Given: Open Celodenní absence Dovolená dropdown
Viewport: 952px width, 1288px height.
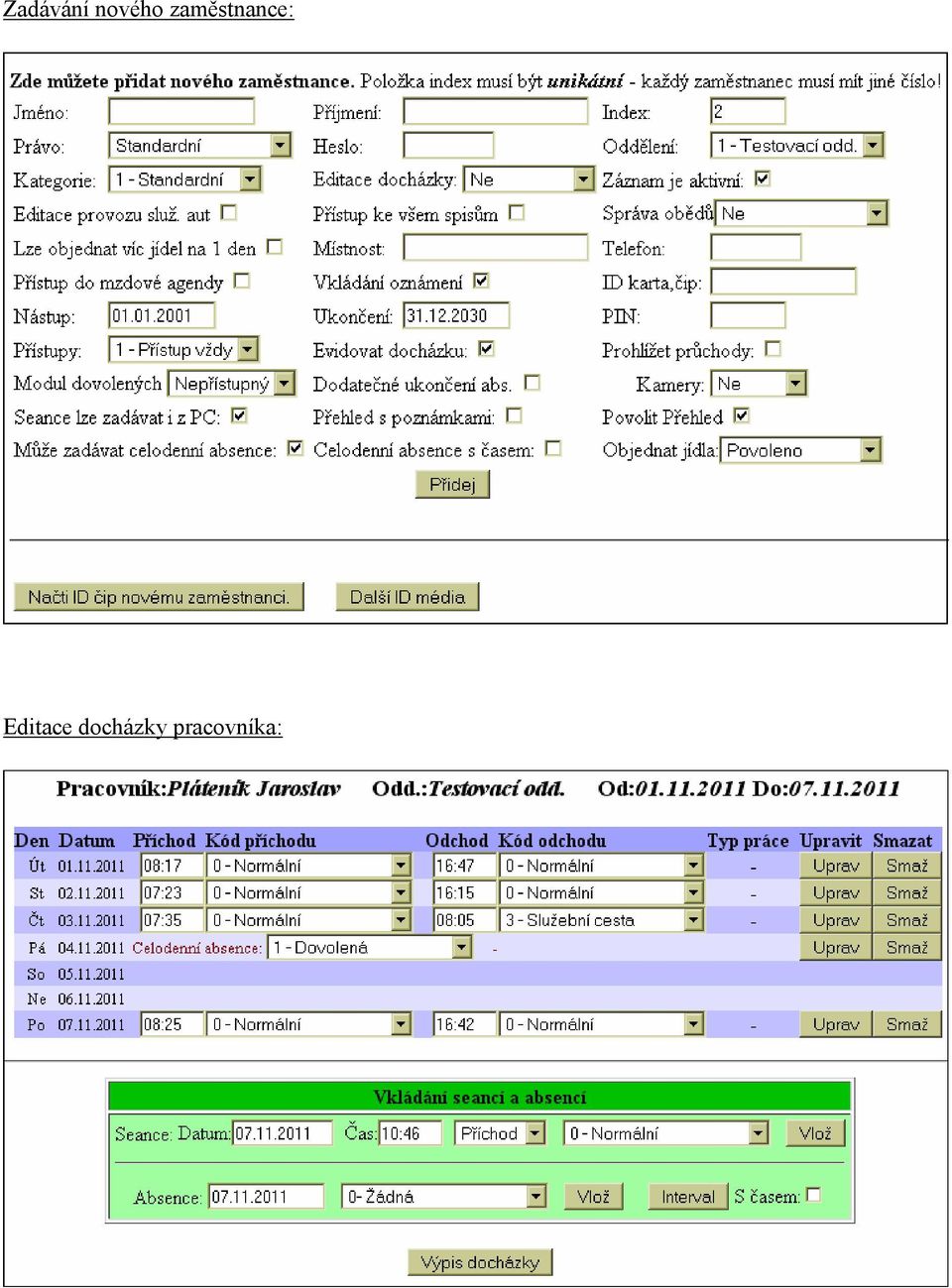Looking at the screenshot, I should point(369,948).
